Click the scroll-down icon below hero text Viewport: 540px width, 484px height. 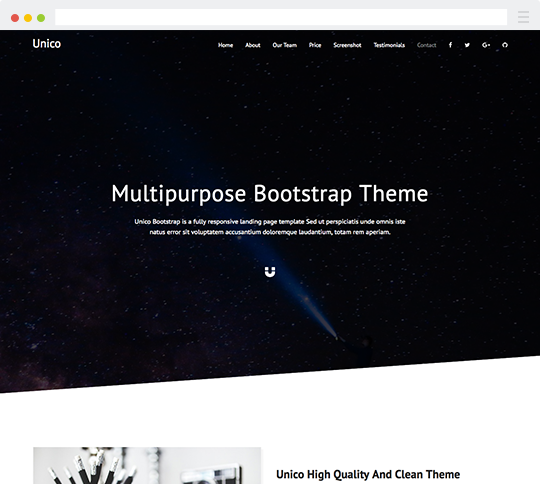click(270, 272)
